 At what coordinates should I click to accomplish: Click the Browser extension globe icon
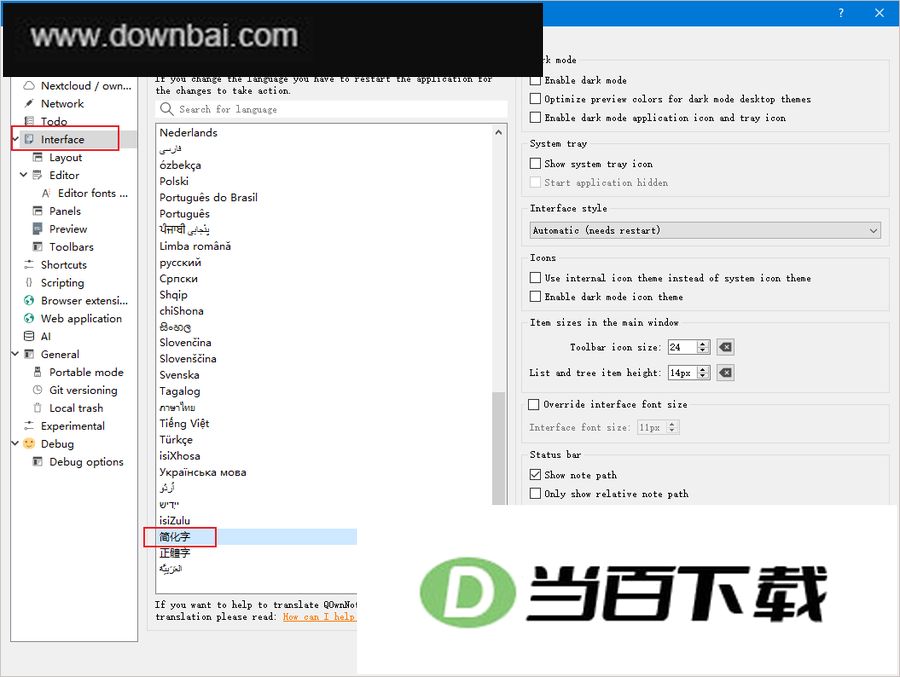coord(29,300)
